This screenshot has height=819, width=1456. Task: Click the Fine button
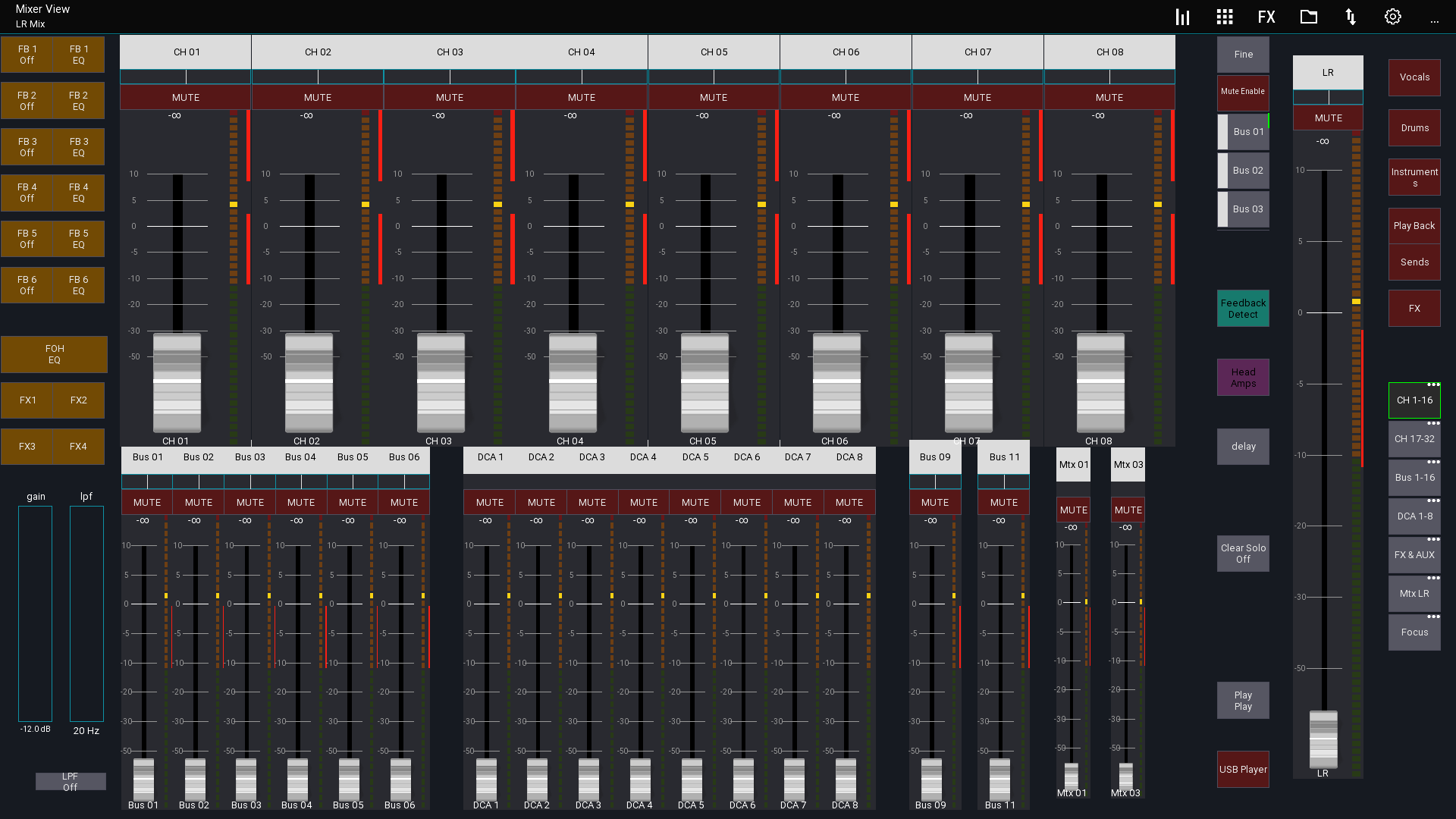(x=1243, y=55)
